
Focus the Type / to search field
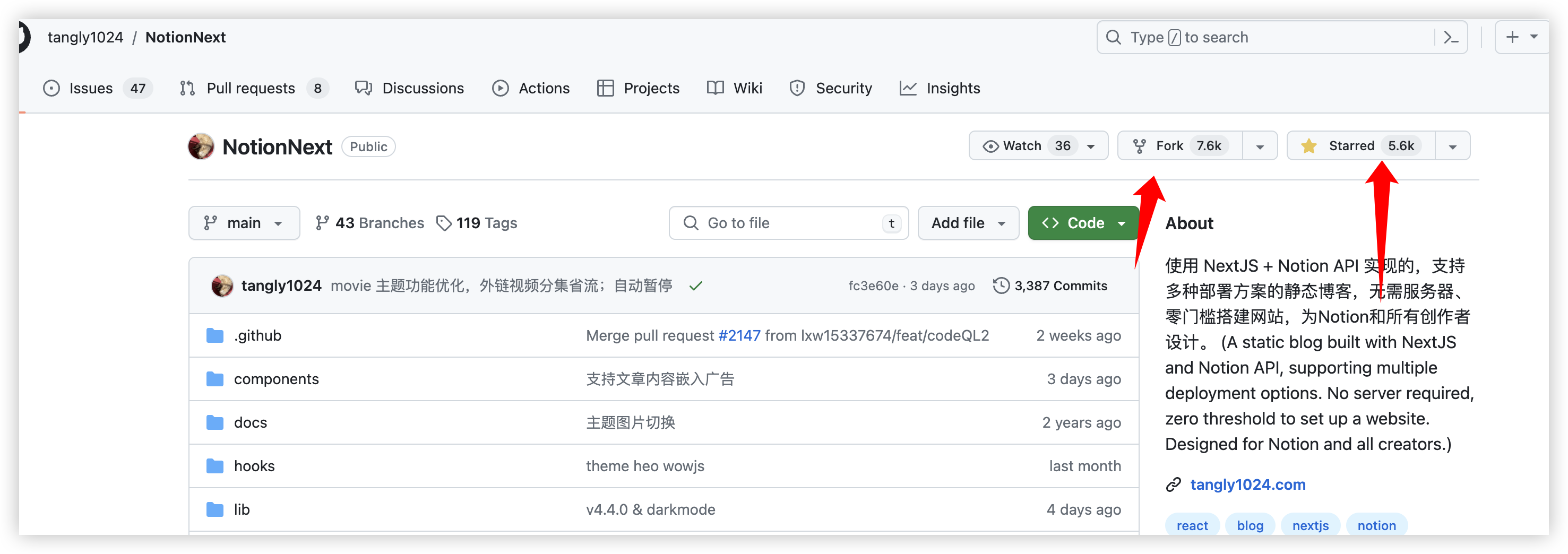pos(1281,38)
